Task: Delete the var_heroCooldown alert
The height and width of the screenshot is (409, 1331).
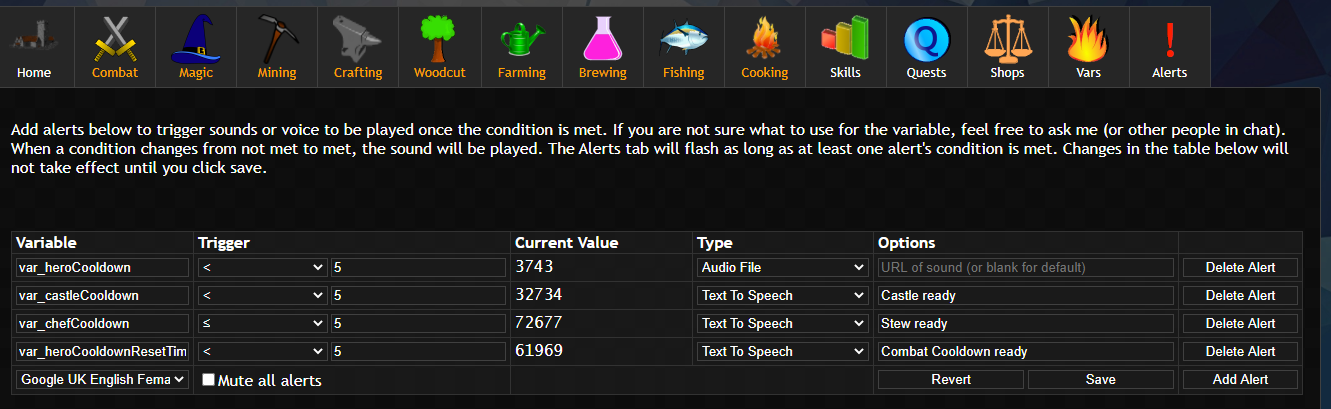Action: pos(1240,268)
